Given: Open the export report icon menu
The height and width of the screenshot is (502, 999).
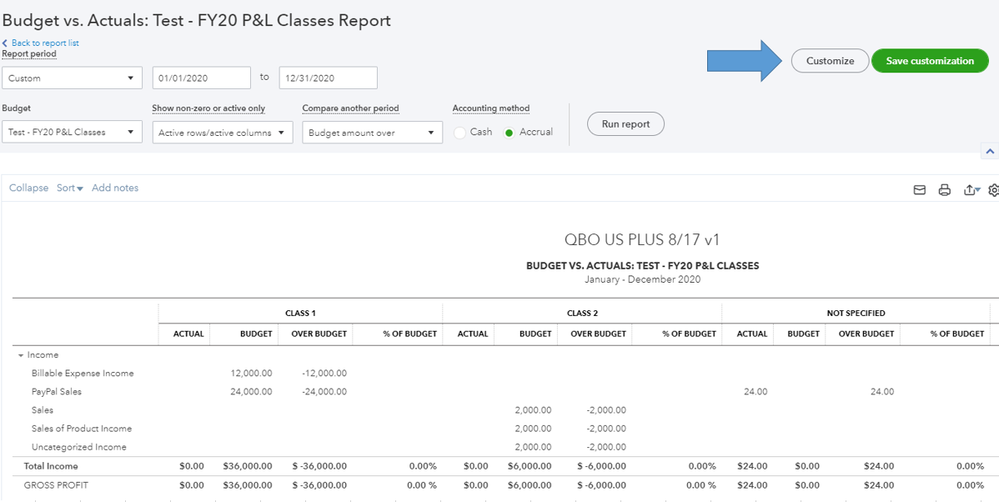Looking at the screenshot, I should tap(970, 190).
